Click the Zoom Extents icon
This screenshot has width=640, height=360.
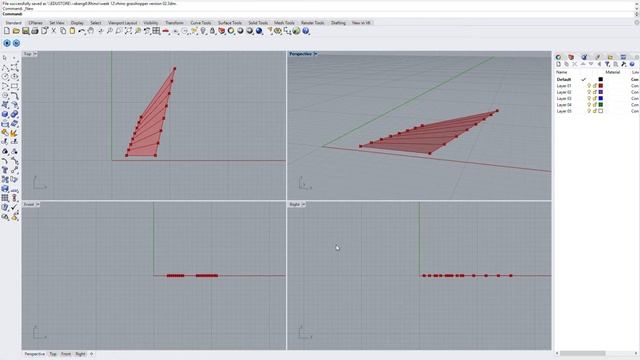128,31
